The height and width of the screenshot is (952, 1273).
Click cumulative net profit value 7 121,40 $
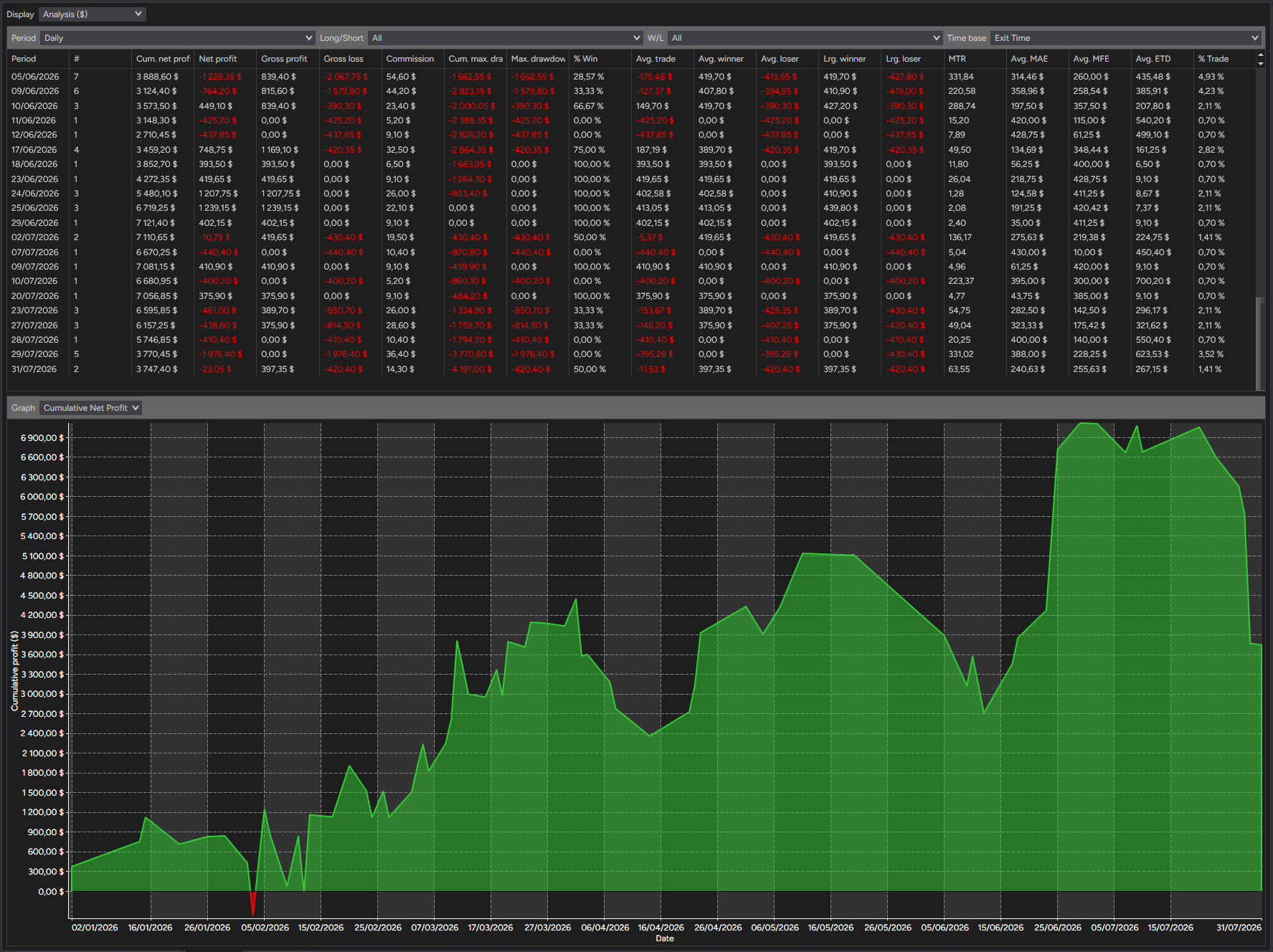[156, 223]
